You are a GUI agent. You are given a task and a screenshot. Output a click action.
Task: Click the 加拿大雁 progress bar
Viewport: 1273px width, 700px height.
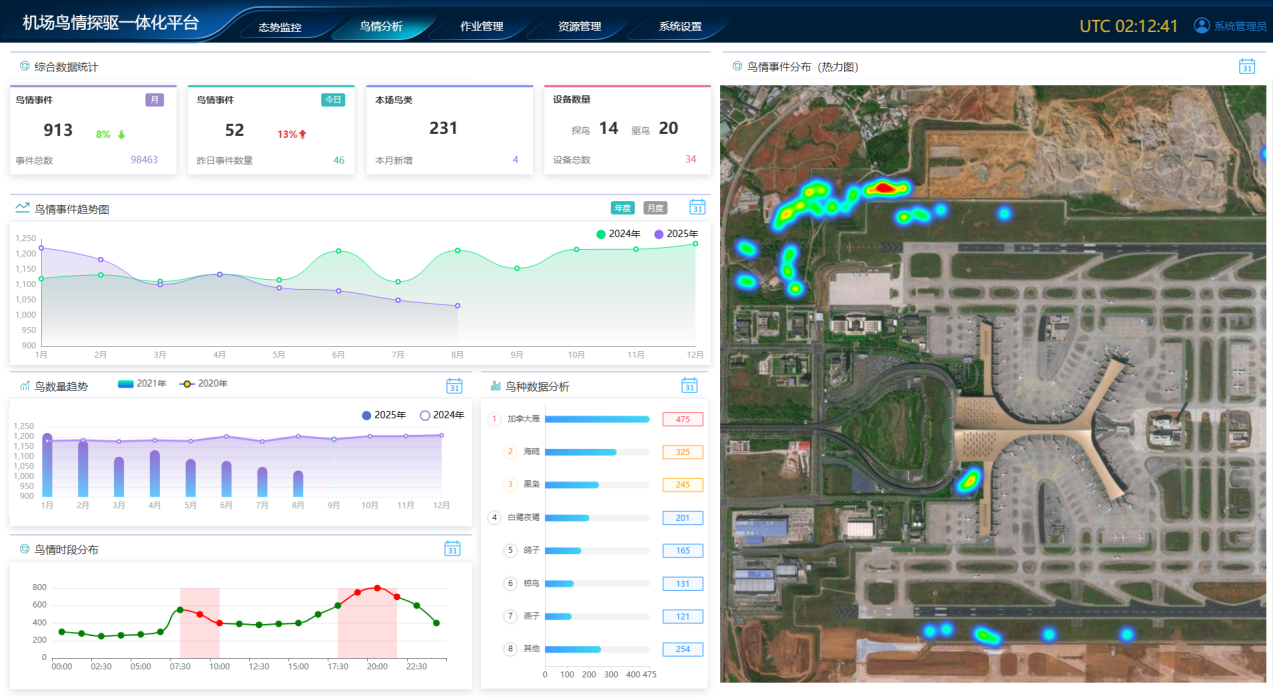click(596, 420)
